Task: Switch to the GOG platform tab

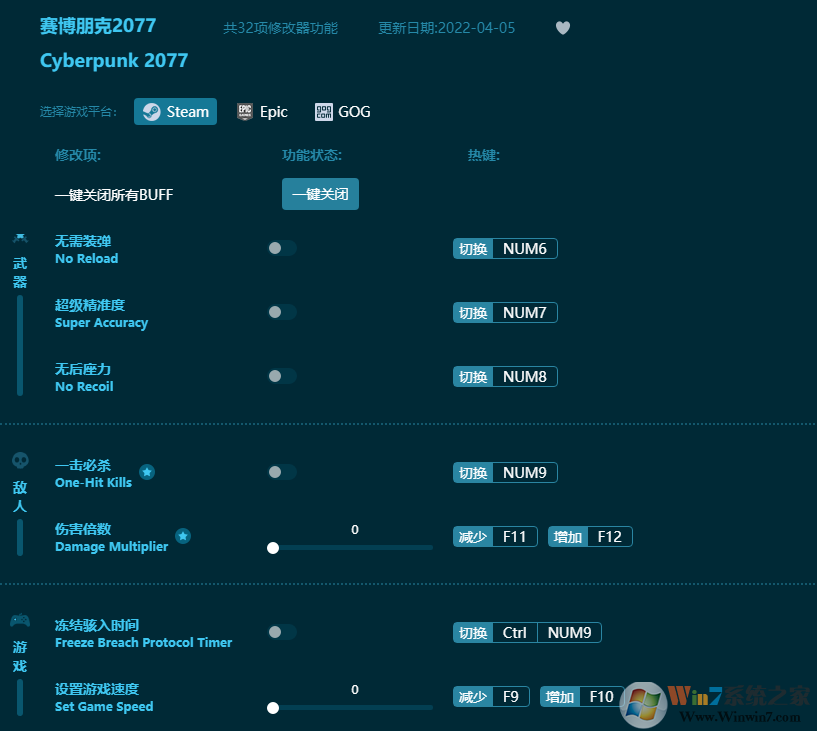Action: 343,111
